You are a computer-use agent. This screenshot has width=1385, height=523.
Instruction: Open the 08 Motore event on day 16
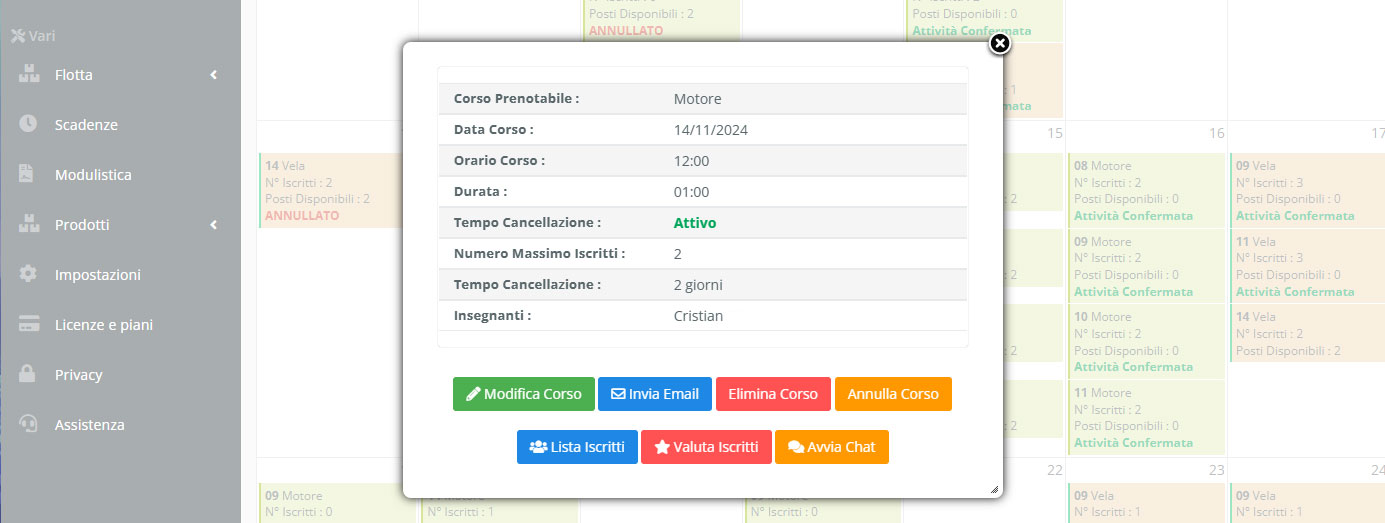pos(1147,191)
